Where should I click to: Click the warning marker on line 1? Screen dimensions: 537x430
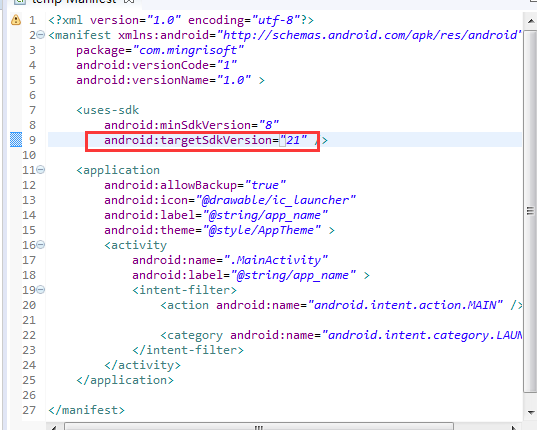(16, 20)
